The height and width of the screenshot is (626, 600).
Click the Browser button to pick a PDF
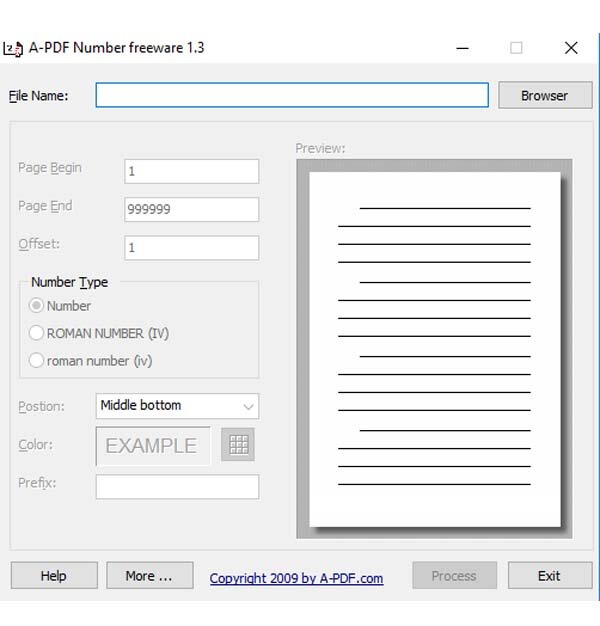(x=545, y=95)
